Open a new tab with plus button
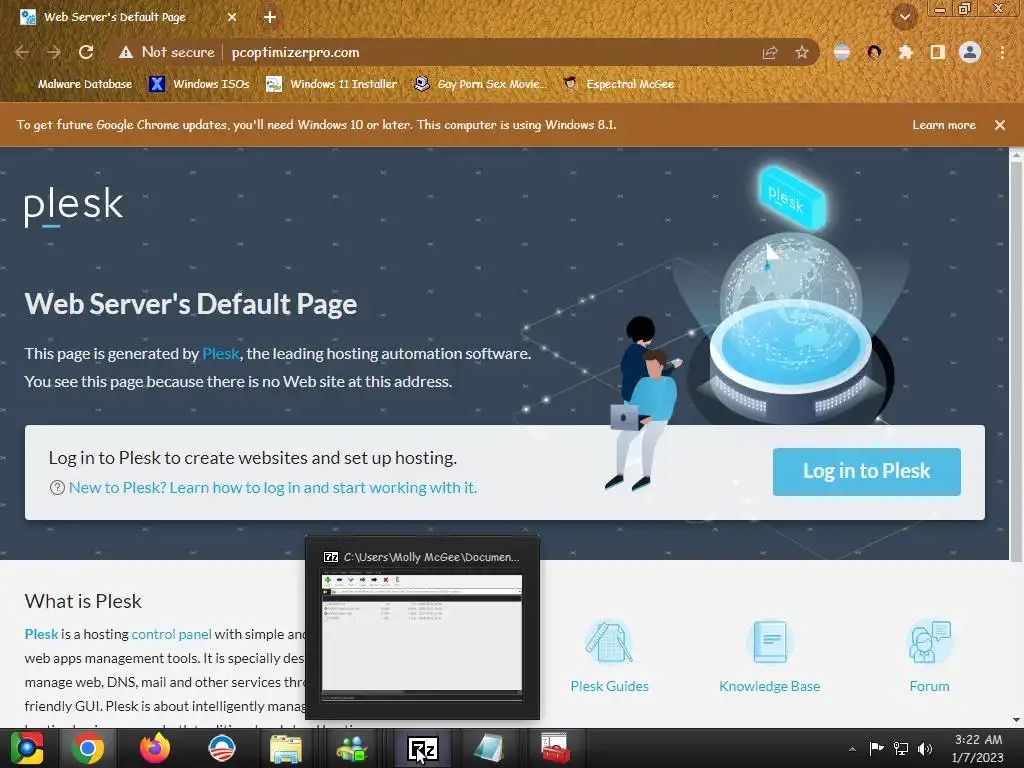The image size is (1024, 768). (x=270, y=18)
